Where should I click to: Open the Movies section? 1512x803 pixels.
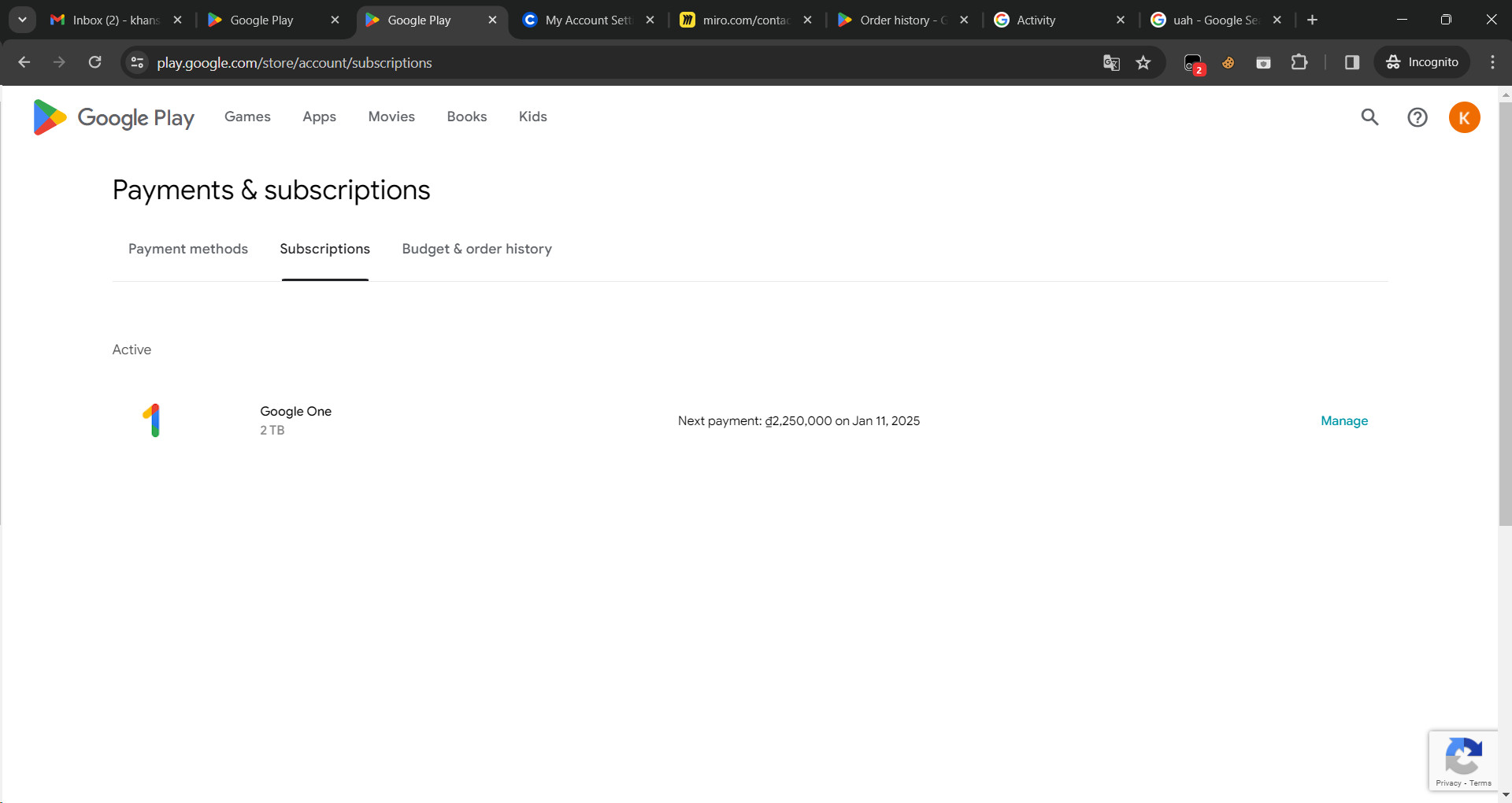tap(391, 117)
